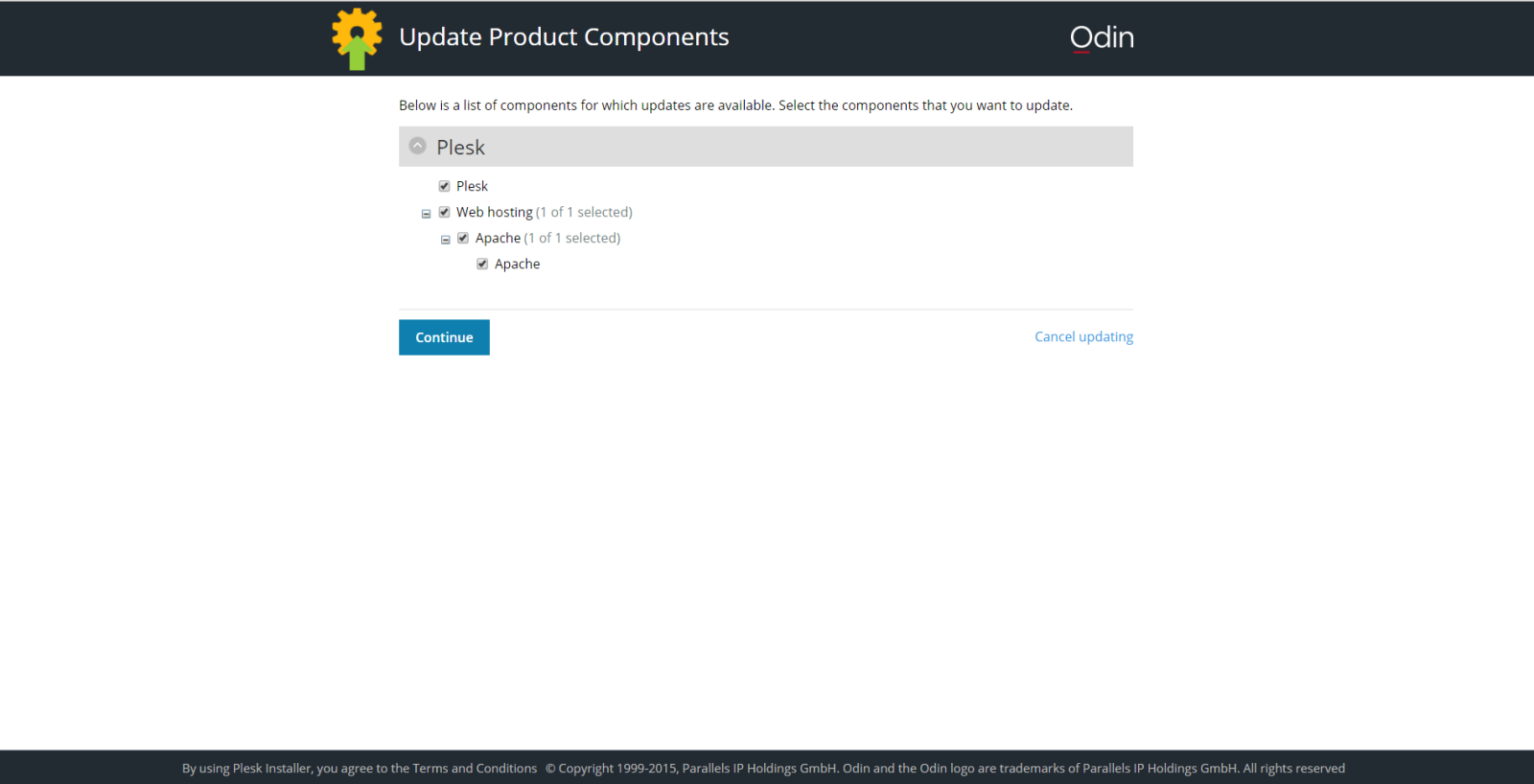Click the copyright notice in the footer
This screenshot has width=1534, height=784.
tap(944, 768)
